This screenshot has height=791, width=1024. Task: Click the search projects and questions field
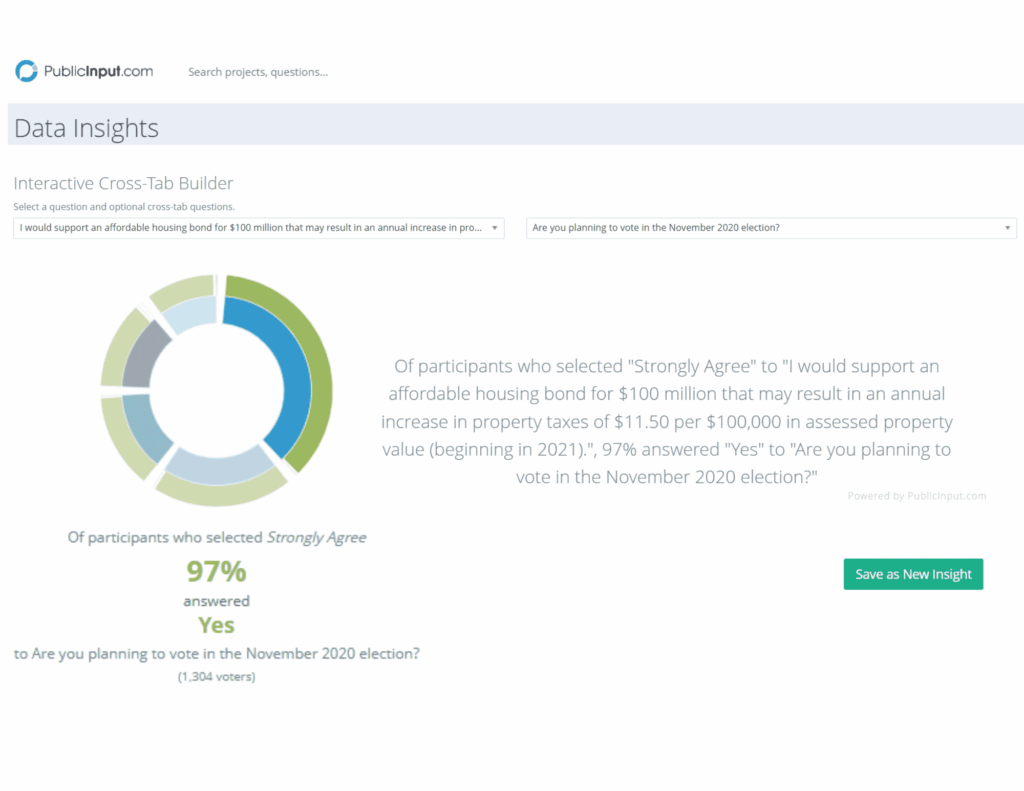click(258, 72)
